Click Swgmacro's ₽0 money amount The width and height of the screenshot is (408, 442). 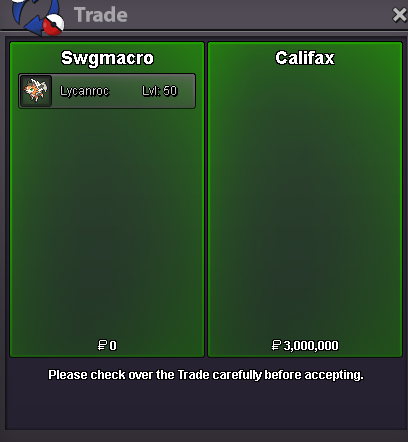click(107, 345)
